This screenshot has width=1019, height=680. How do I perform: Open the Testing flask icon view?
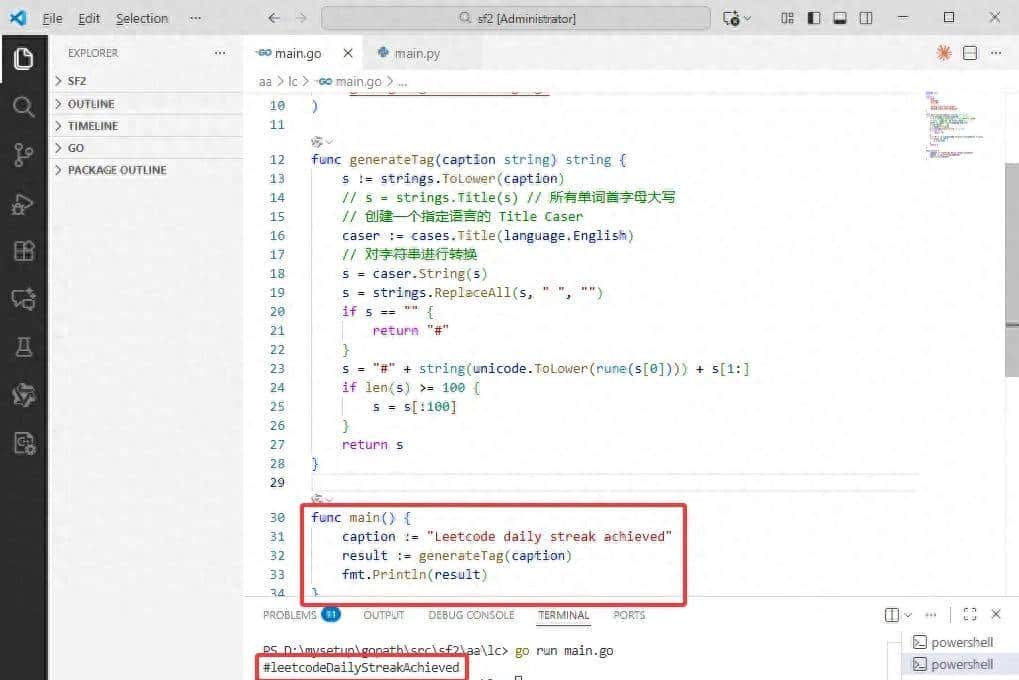click(x=23, y=347)
